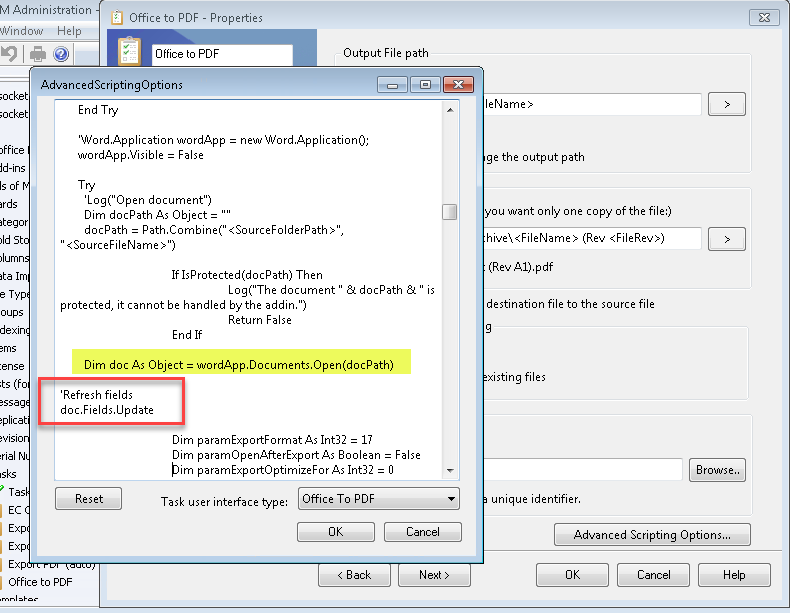Click Properties window title checklist icon
The width and height of the screenshot is (790, 613).
point(117,18)
